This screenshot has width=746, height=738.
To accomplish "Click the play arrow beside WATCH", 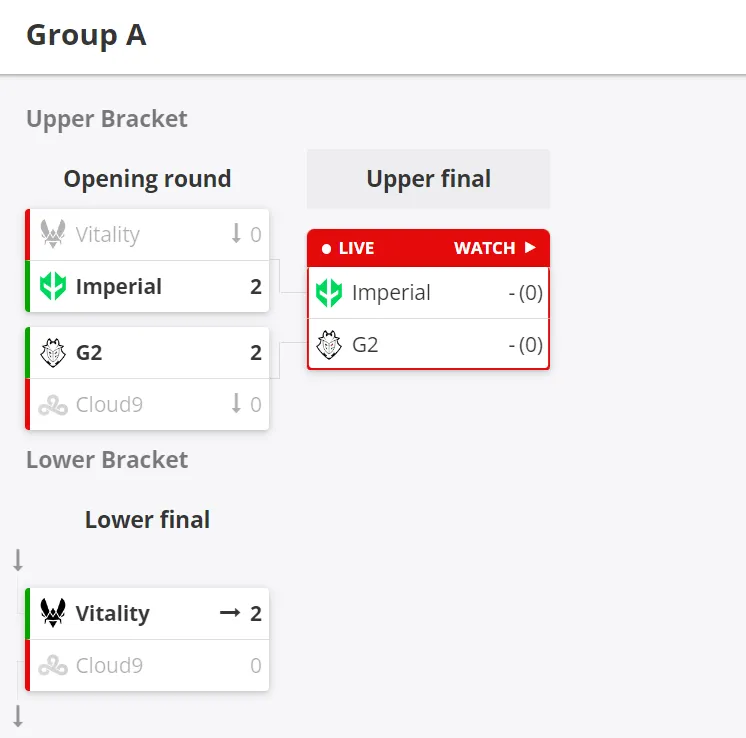I will coord(530,247).
